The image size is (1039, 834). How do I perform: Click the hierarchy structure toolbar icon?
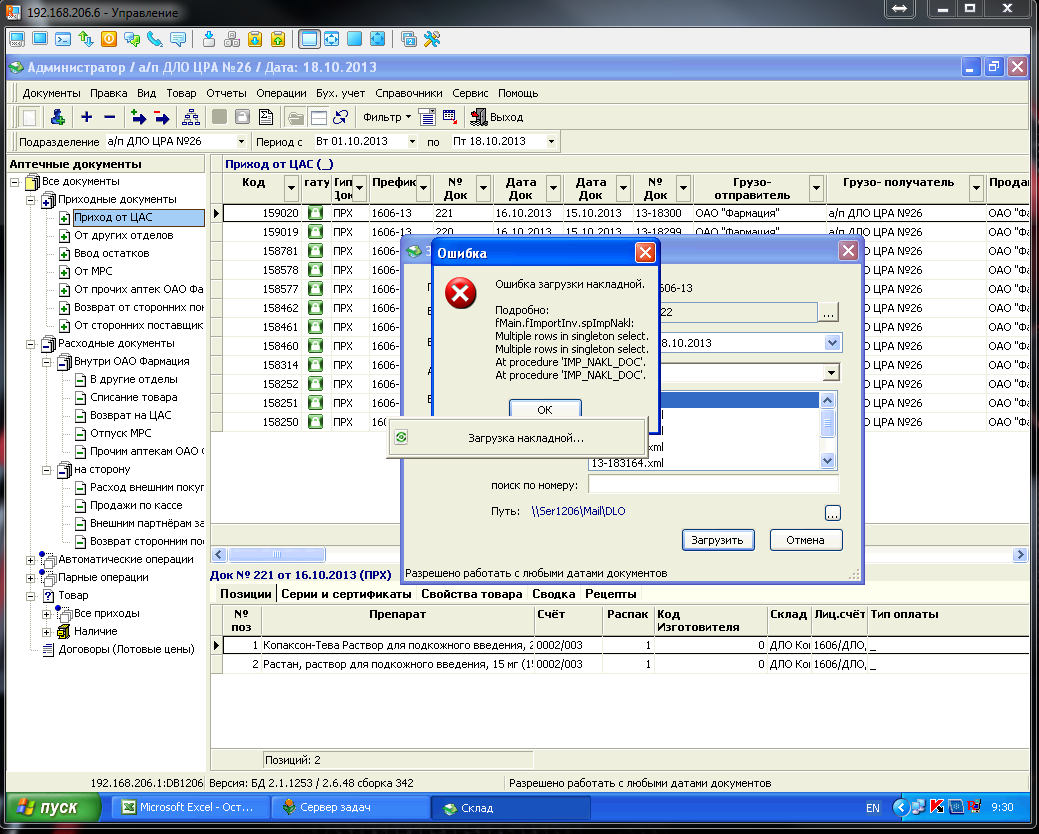[190, 117]
